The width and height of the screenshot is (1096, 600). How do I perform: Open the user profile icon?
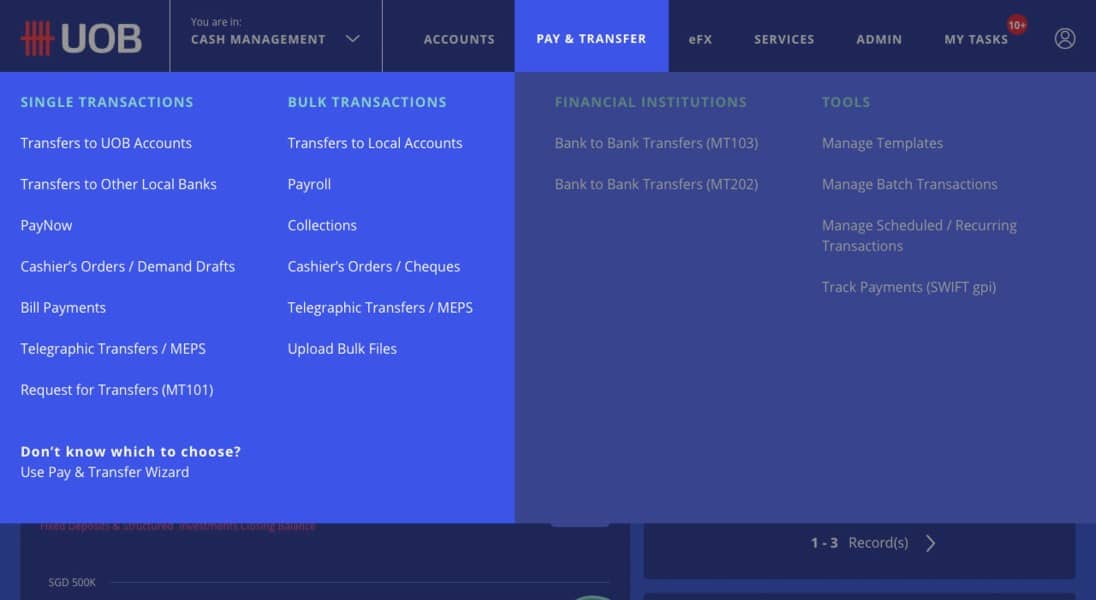[x=1065, y=38]
